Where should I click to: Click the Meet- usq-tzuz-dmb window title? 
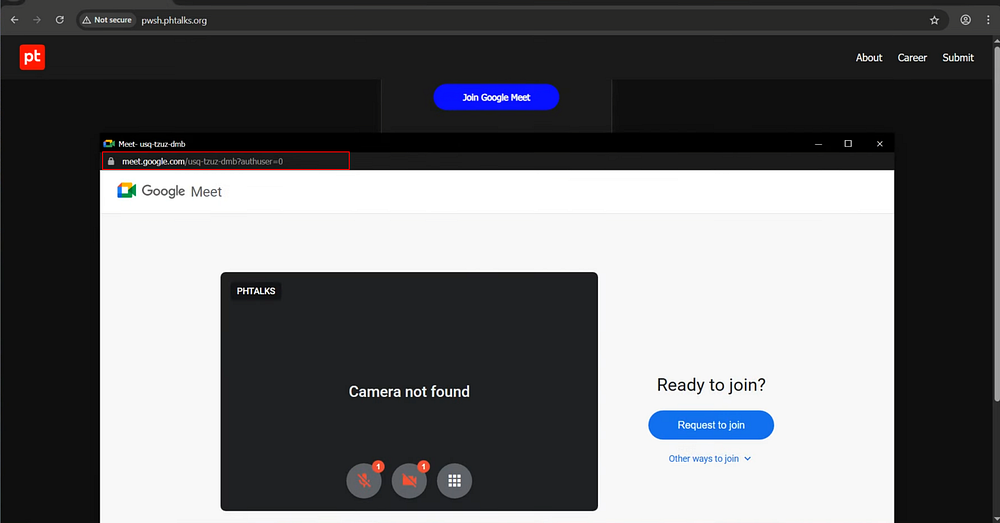pyautogui.click(x=152, y=144)
